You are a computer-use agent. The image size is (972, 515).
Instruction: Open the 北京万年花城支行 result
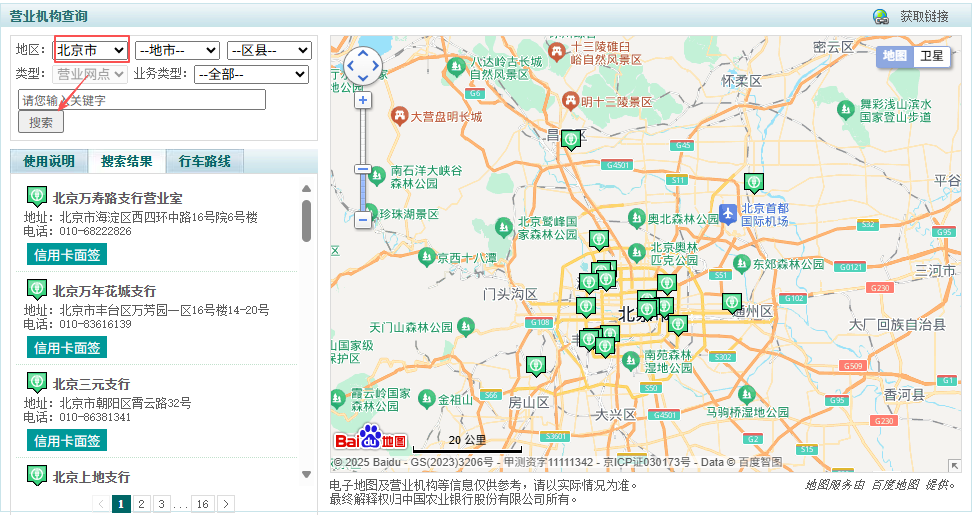pos(104,291)
